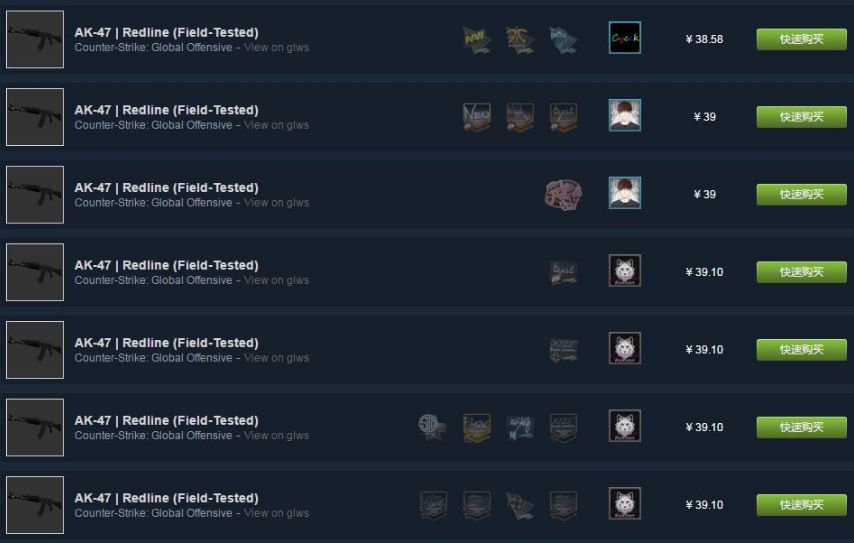Click the wolf avatar in the bottom listing
Image resolution: width=854 pixels, height=543 pixels.
click(x=625, y=503)
